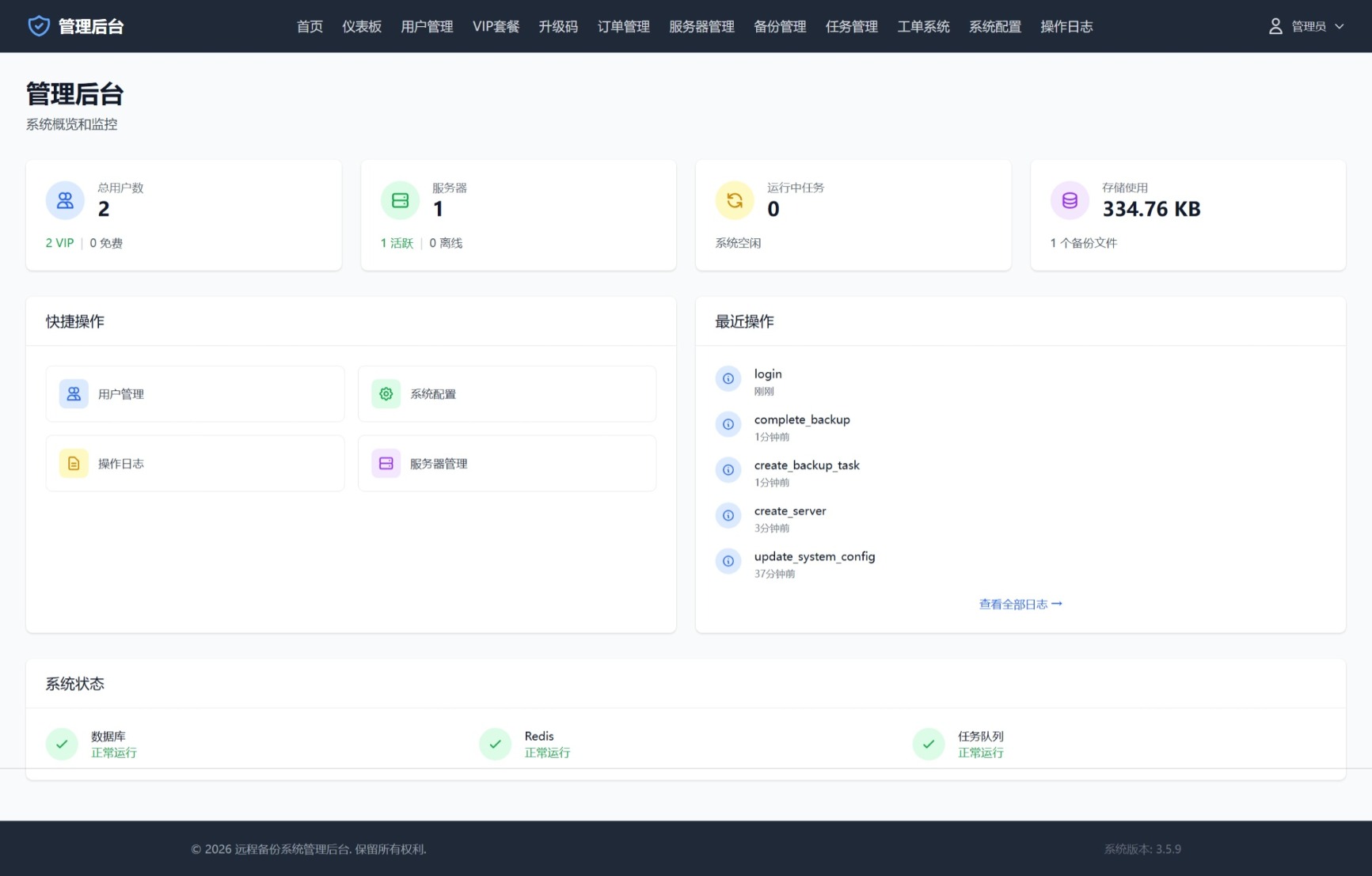Click the shield logo icon in header

[x=39, y=26]
